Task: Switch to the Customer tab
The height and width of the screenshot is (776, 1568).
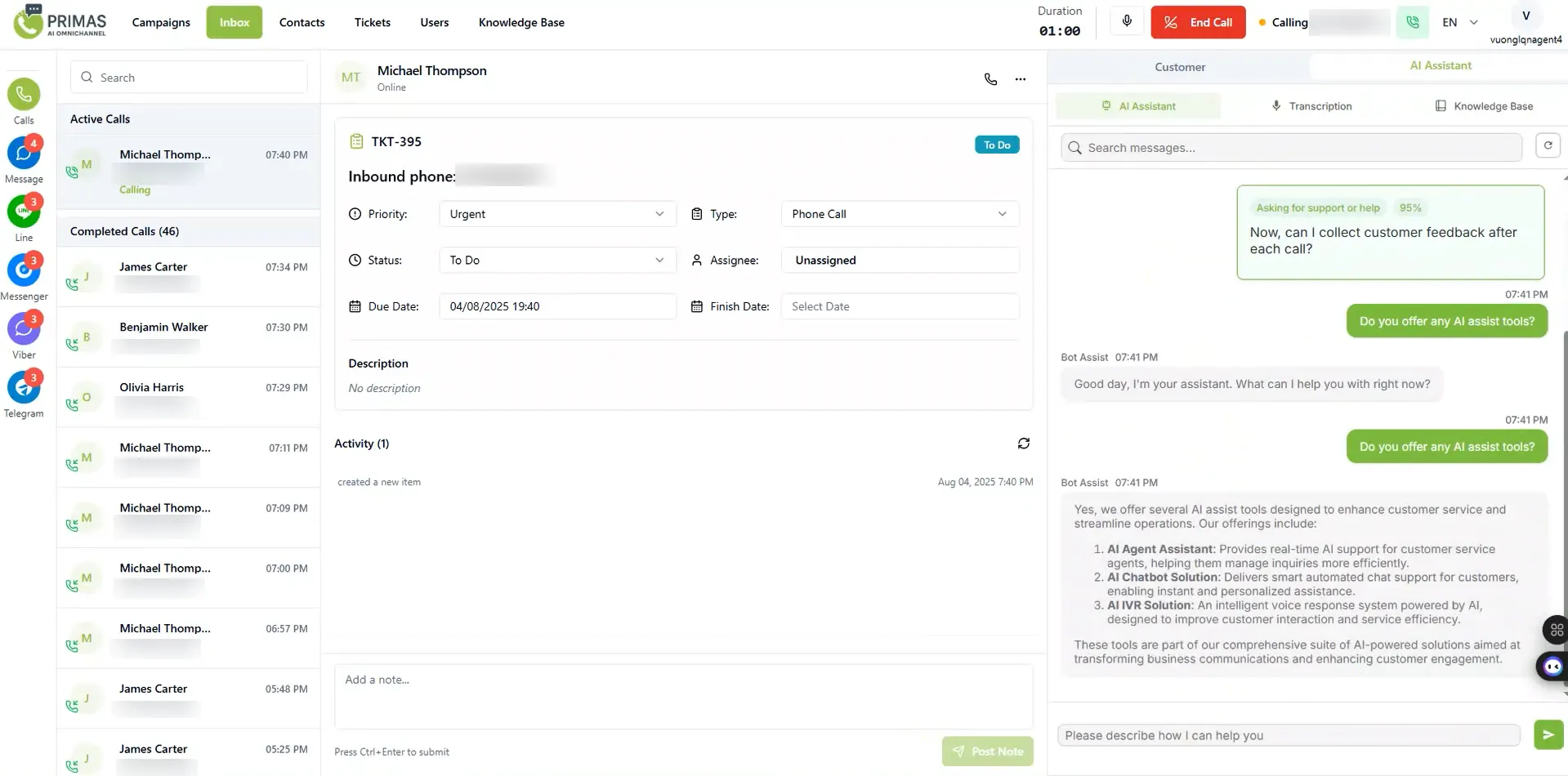Action: [x=1179, y=67]
